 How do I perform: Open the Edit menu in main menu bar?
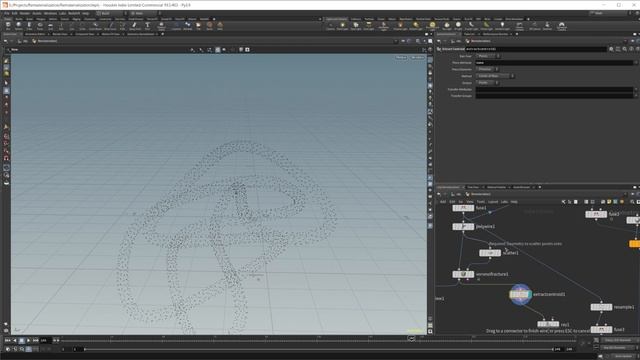[15, 13]
